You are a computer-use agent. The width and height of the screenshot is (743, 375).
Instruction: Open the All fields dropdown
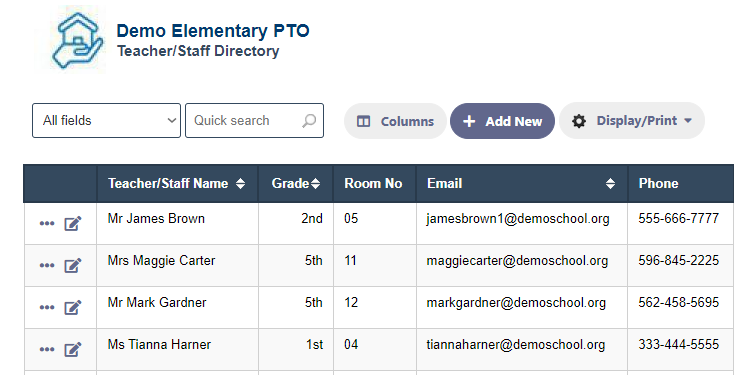(x=107, y=120)
